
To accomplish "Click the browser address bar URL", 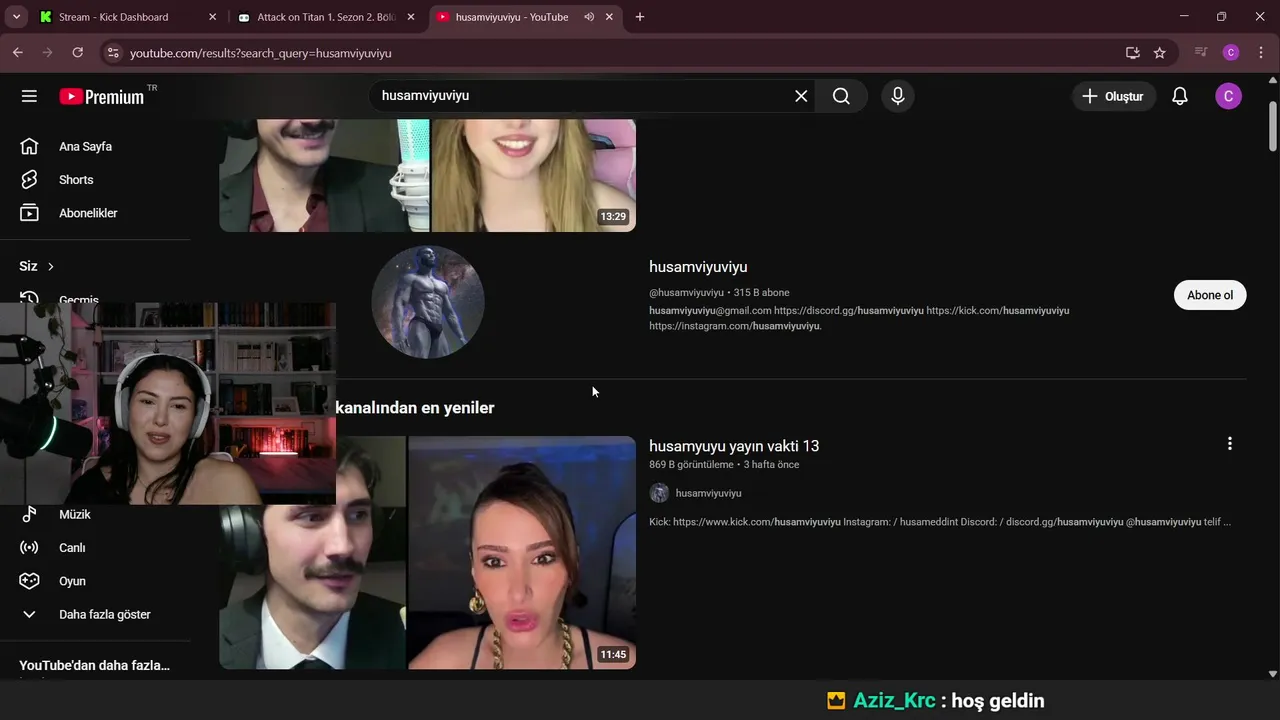I will (x=260, y=53).
